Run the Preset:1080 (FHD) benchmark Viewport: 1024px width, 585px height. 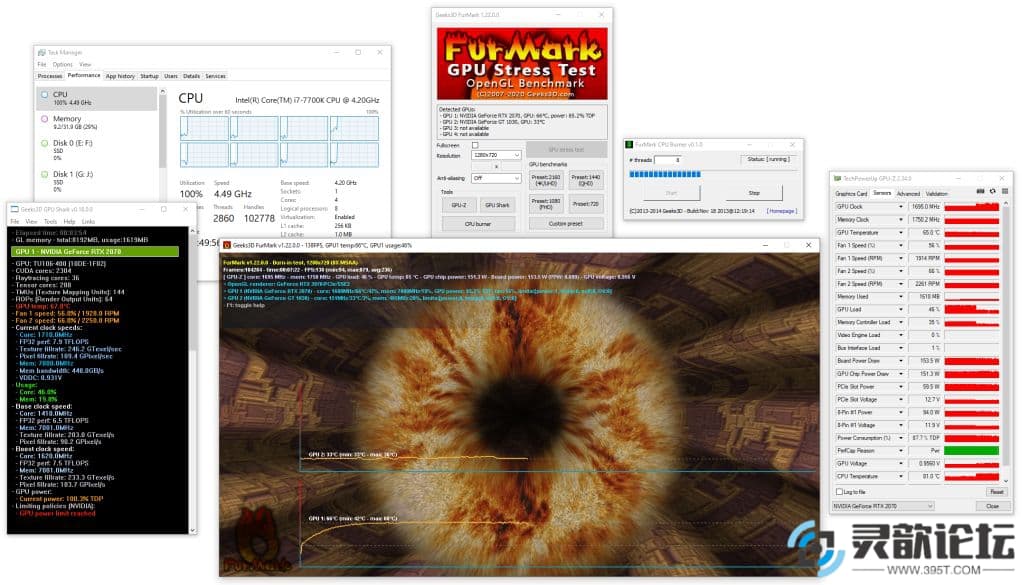pos(546,204)
